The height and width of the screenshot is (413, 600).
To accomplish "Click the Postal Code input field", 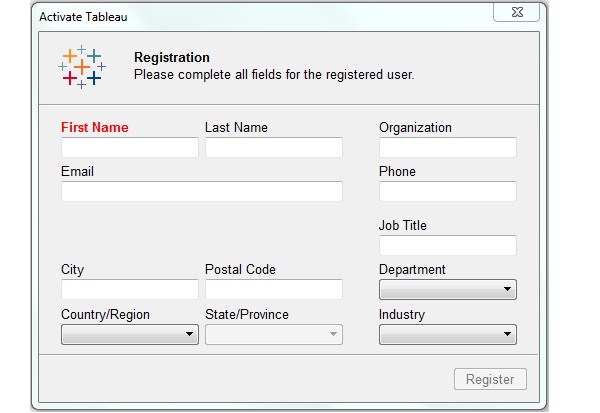I will [x=273, y=290].
